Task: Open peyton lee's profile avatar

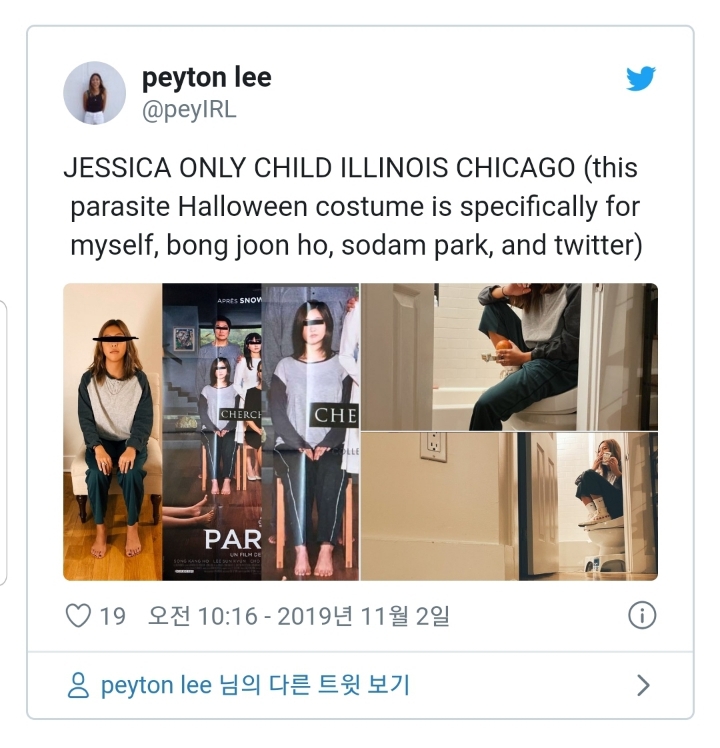Action: pos(94,93)
